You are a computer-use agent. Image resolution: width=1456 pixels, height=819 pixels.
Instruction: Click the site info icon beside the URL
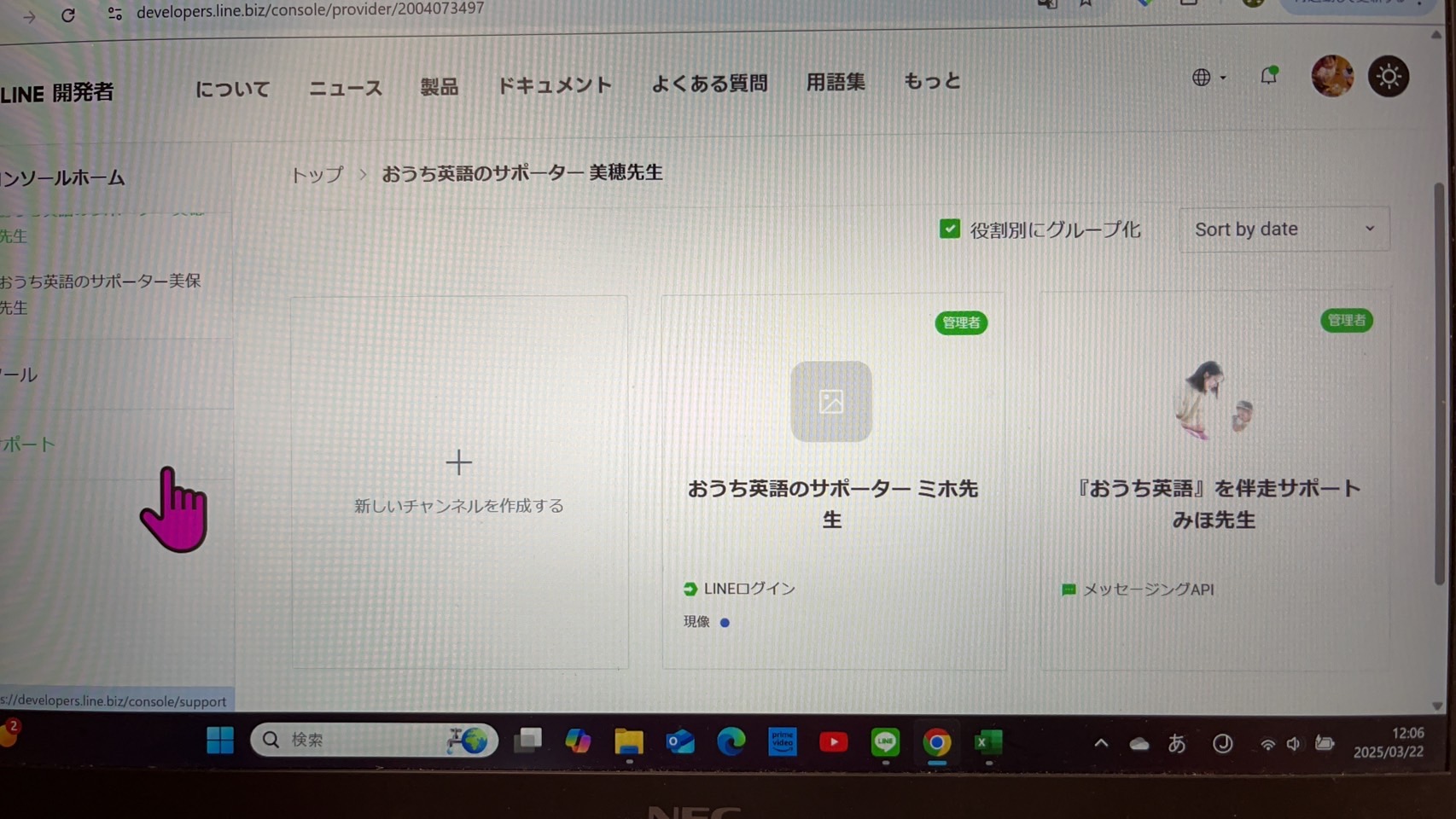pos(114,13)
